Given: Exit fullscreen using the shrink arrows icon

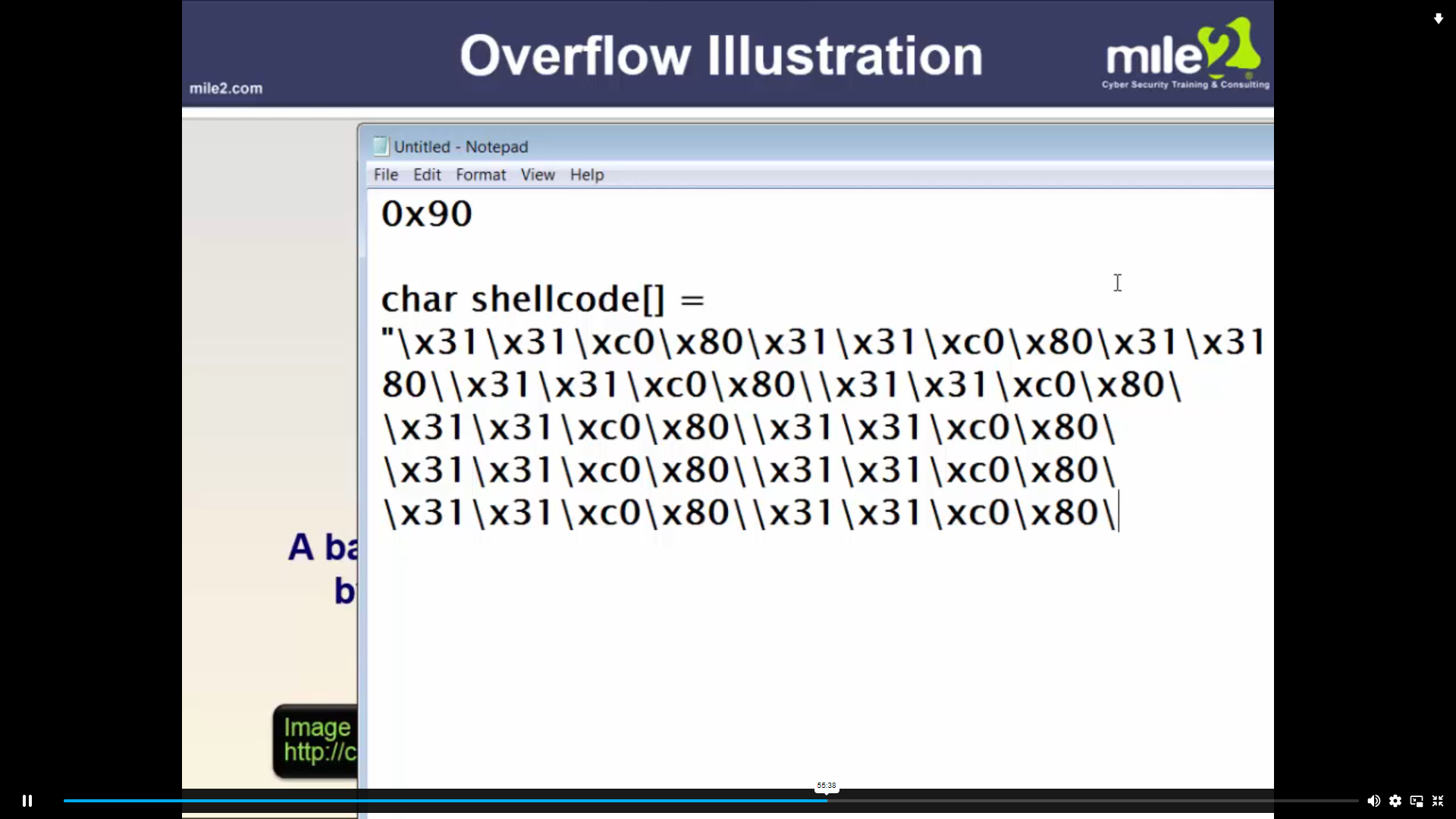Looking at the screenshot, I should pyautogui.click(x=1439, y=801).
